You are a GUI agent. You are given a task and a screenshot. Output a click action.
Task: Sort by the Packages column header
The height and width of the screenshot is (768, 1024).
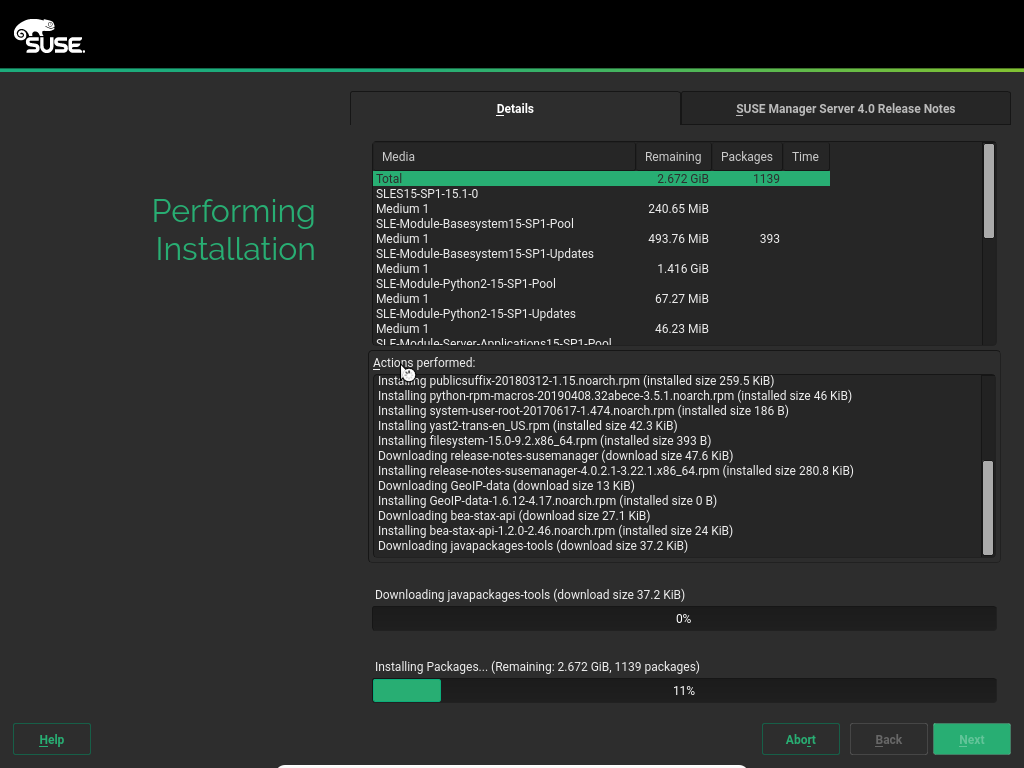coord(746,157)
